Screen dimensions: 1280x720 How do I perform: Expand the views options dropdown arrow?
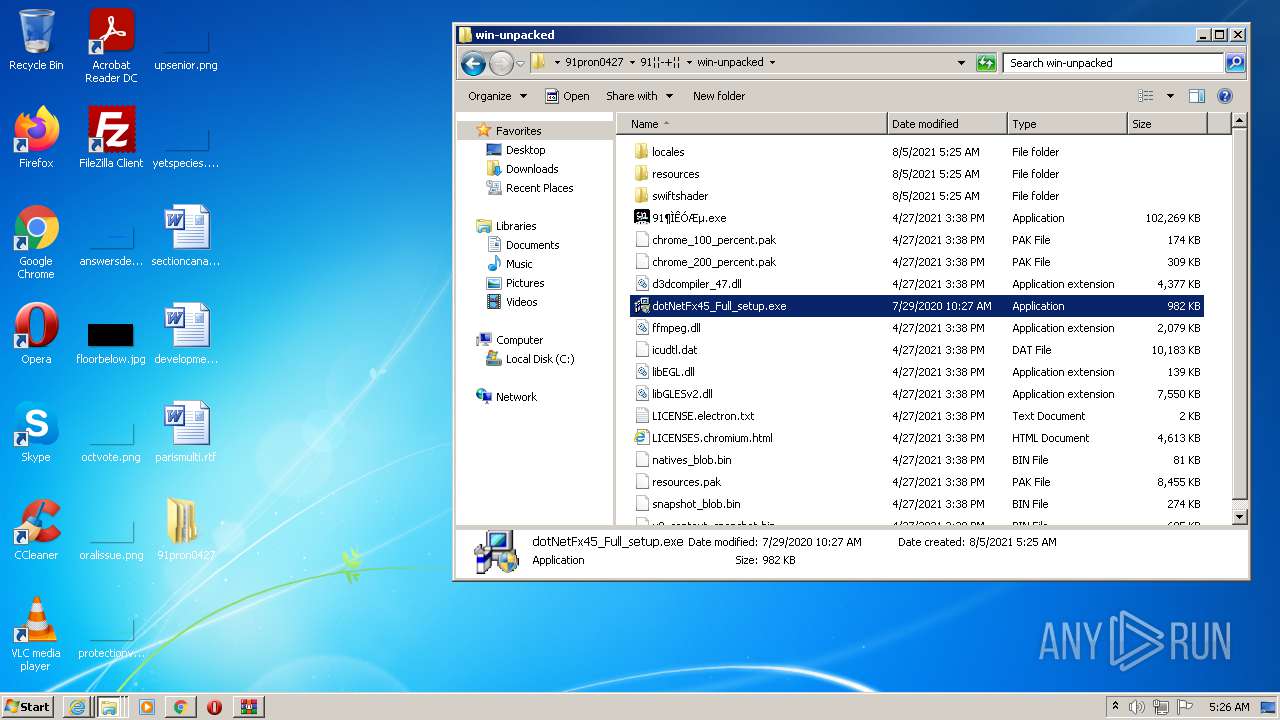(x=1170, y=96)
